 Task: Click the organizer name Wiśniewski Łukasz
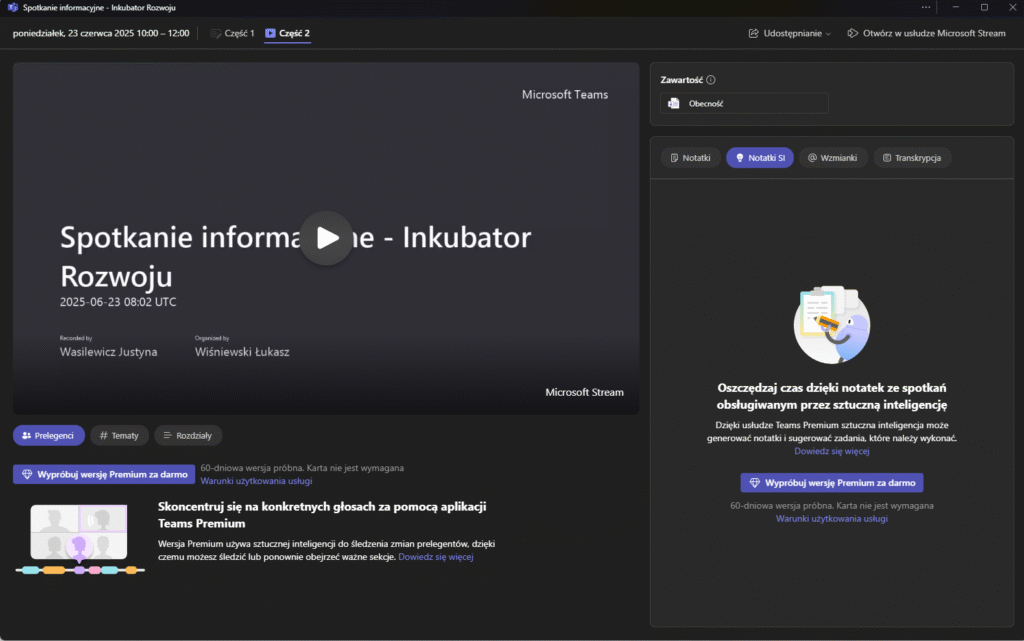click(242, 352)
